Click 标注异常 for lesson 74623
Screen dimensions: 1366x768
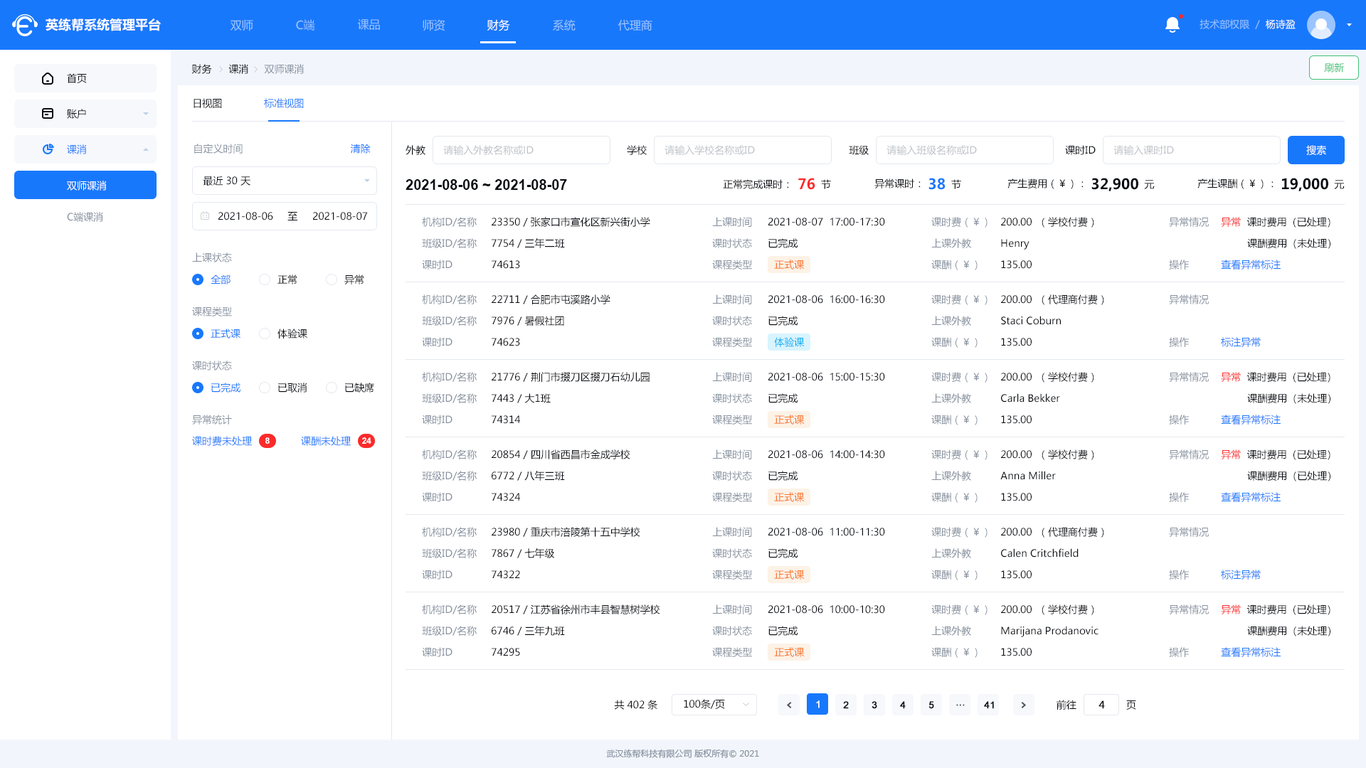1240,342
